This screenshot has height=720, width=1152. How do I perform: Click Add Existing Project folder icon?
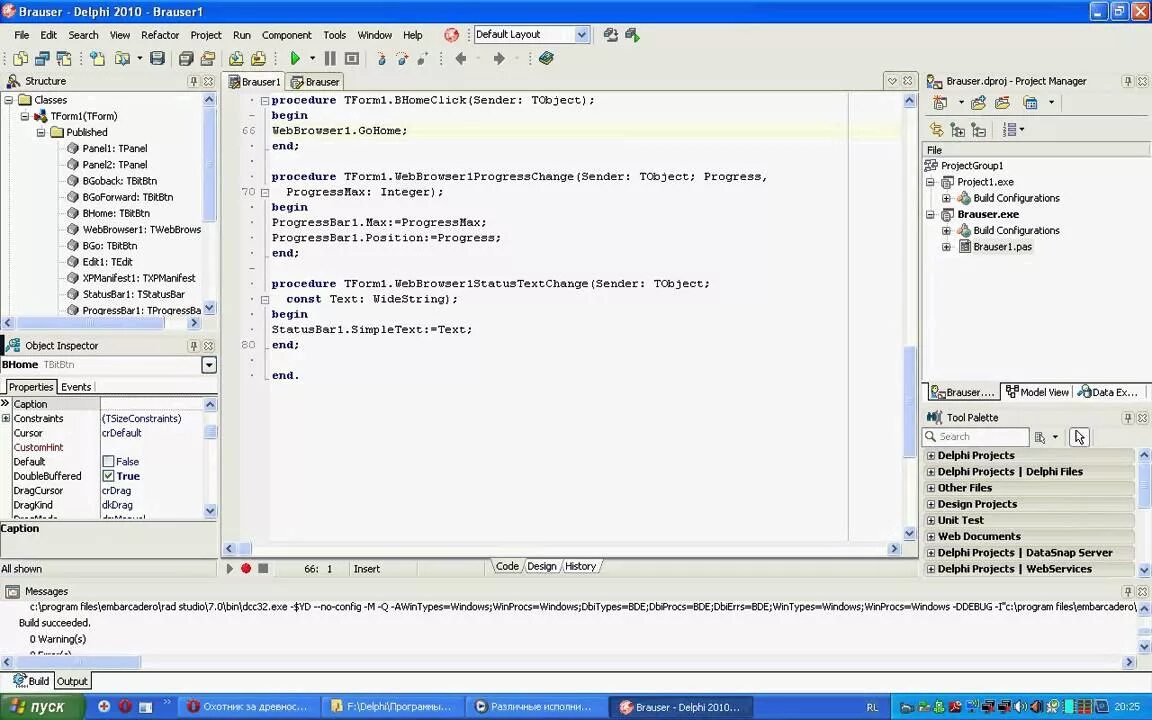click(978, 103)
